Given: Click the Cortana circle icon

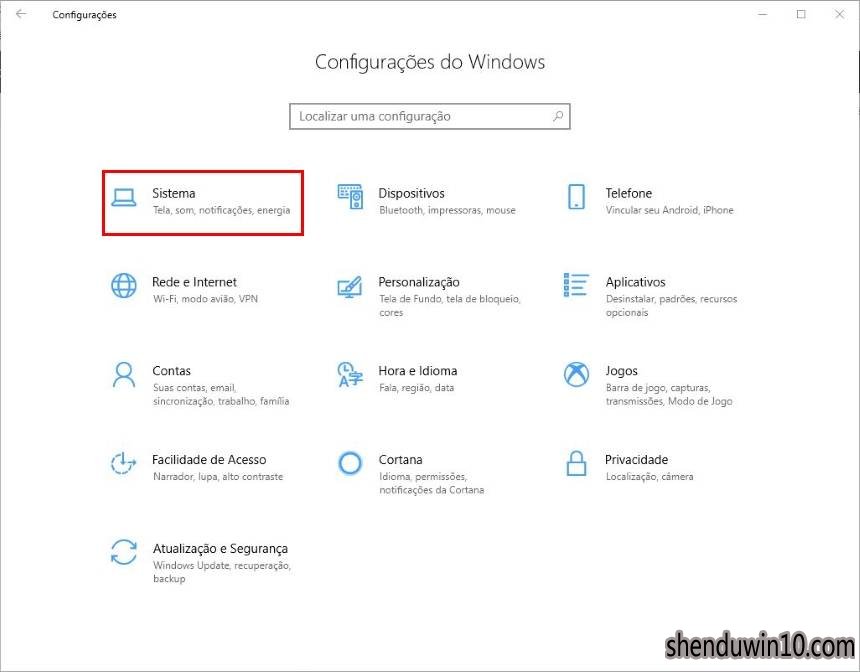Looking at the screenshot, I should click(350, 464).
